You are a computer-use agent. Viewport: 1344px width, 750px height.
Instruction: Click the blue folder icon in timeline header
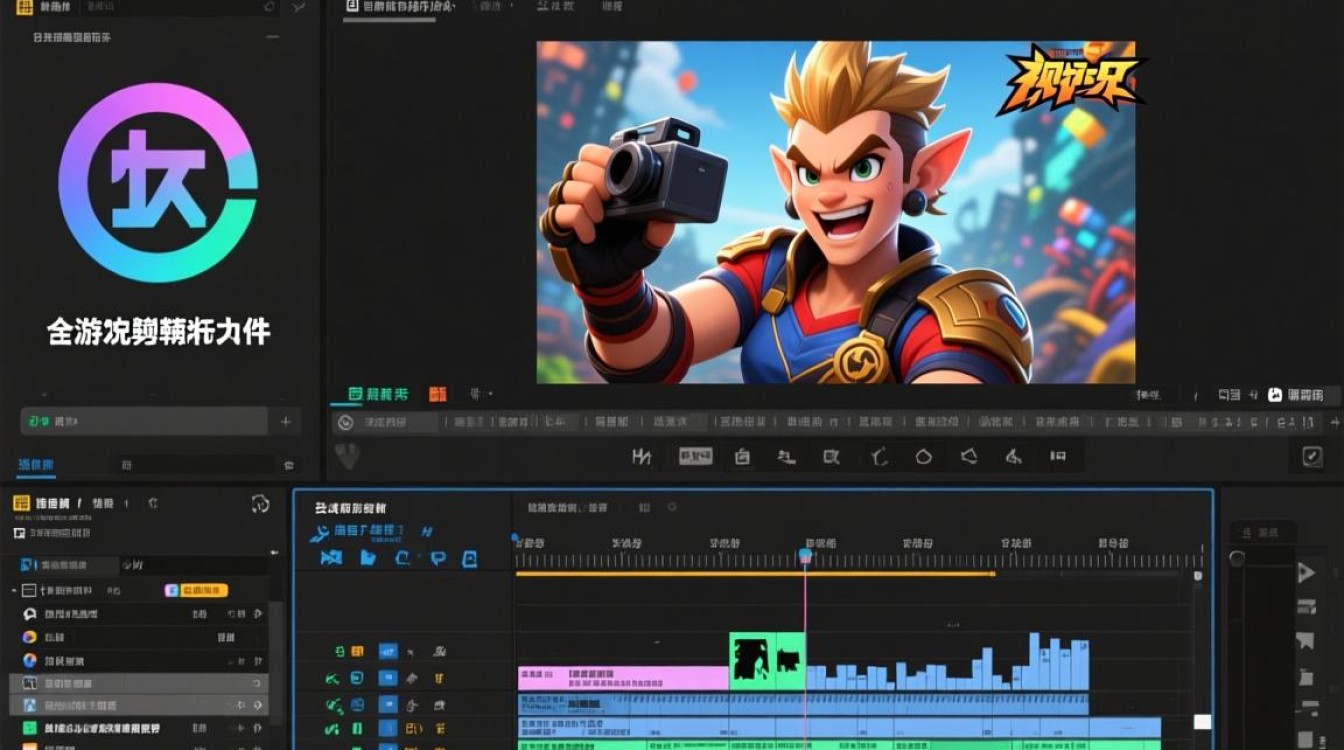tap(368, 558)
